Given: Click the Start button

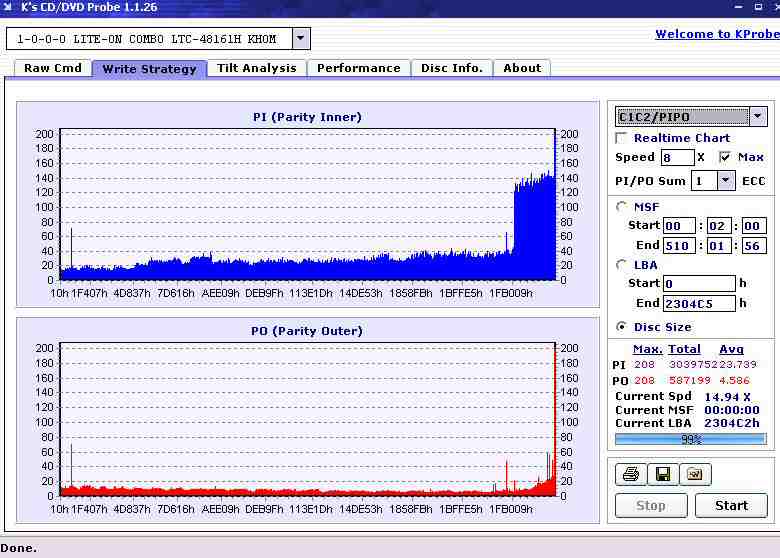Looking at the screenshot, I should pos(731,505).
